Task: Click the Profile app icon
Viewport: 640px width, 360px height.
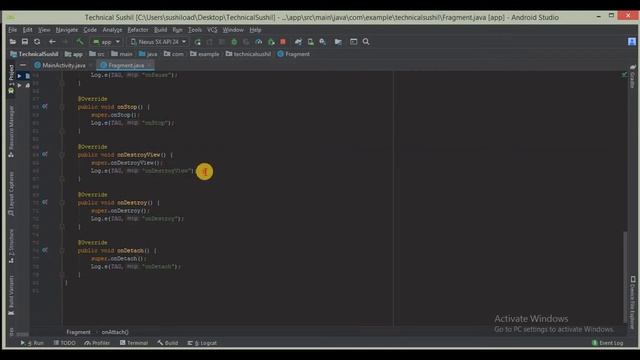Action: click(258, 42)
